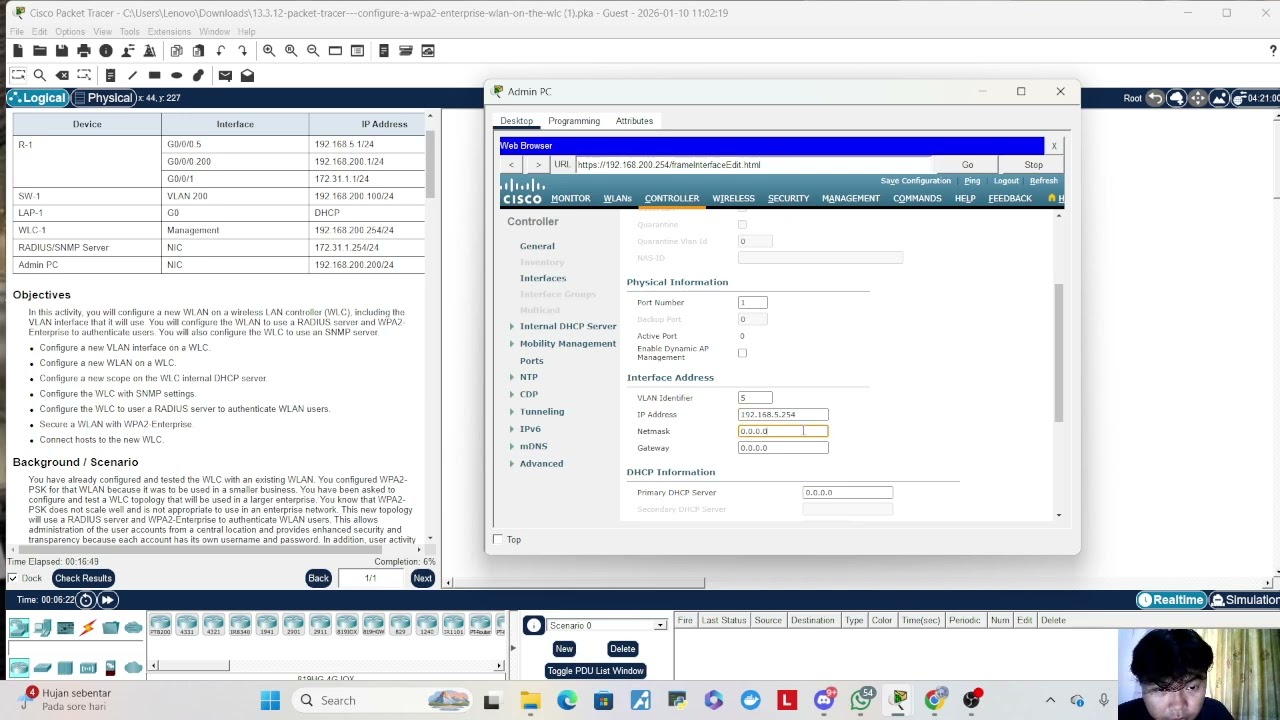The image size is (1280, 720).
Task: Click the taskbar Search box
Action: [x=382, y=701]
